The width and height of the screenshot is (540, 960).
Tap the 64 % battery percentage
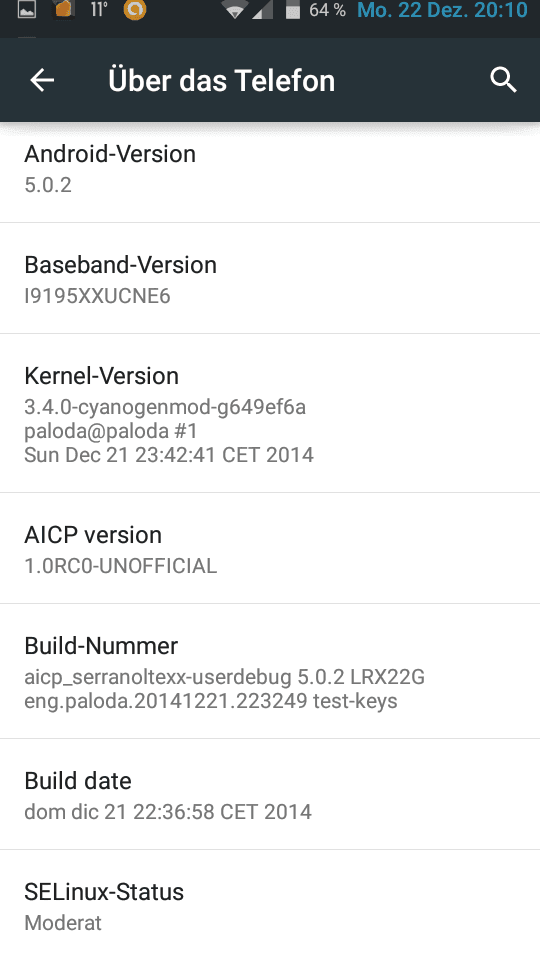(327, 10)
